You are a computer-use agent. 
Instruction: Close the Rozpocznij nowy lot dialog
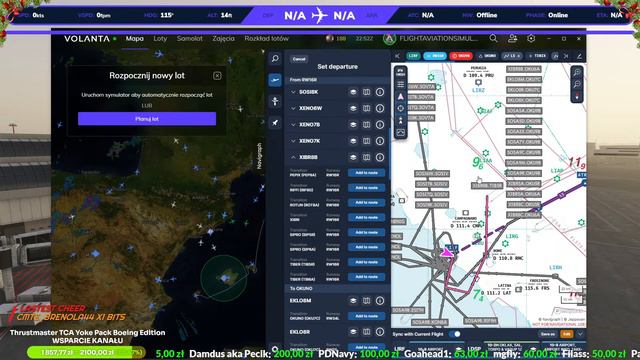[x=217, y=76]
